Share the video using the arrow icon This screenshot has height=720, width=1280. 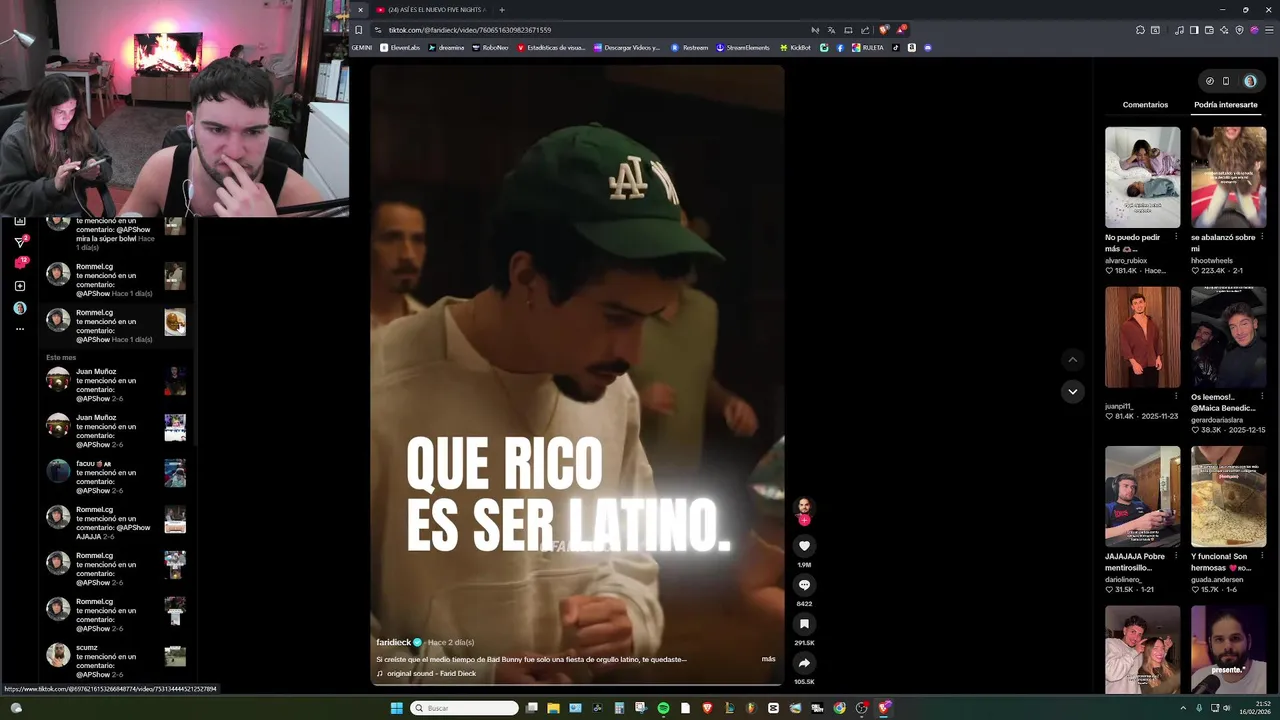[x=804, y=663]
